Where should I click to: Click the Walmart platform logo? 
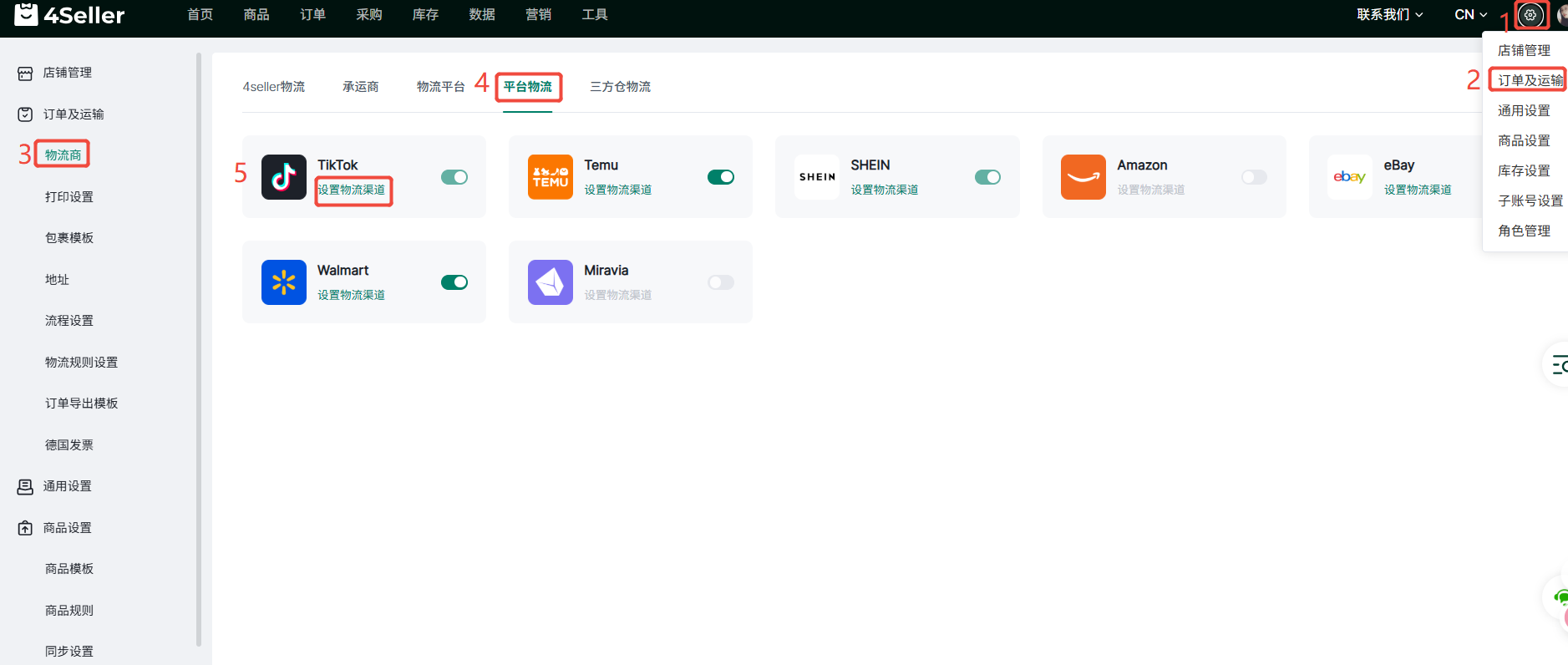[284, 282]
